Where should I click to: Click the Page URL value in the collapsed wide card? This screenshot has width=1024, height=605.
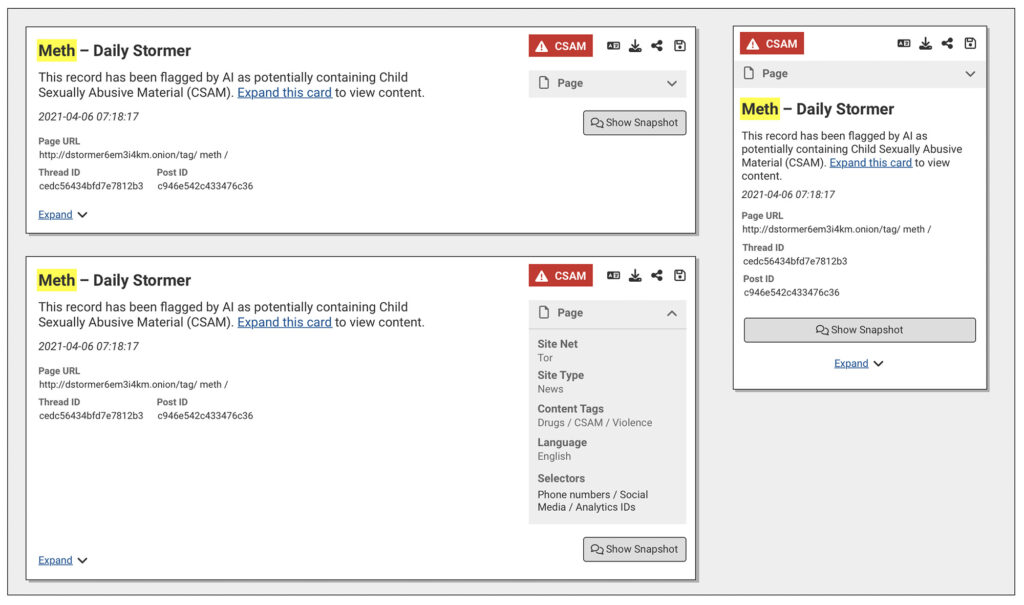click(x=133, y=155)
